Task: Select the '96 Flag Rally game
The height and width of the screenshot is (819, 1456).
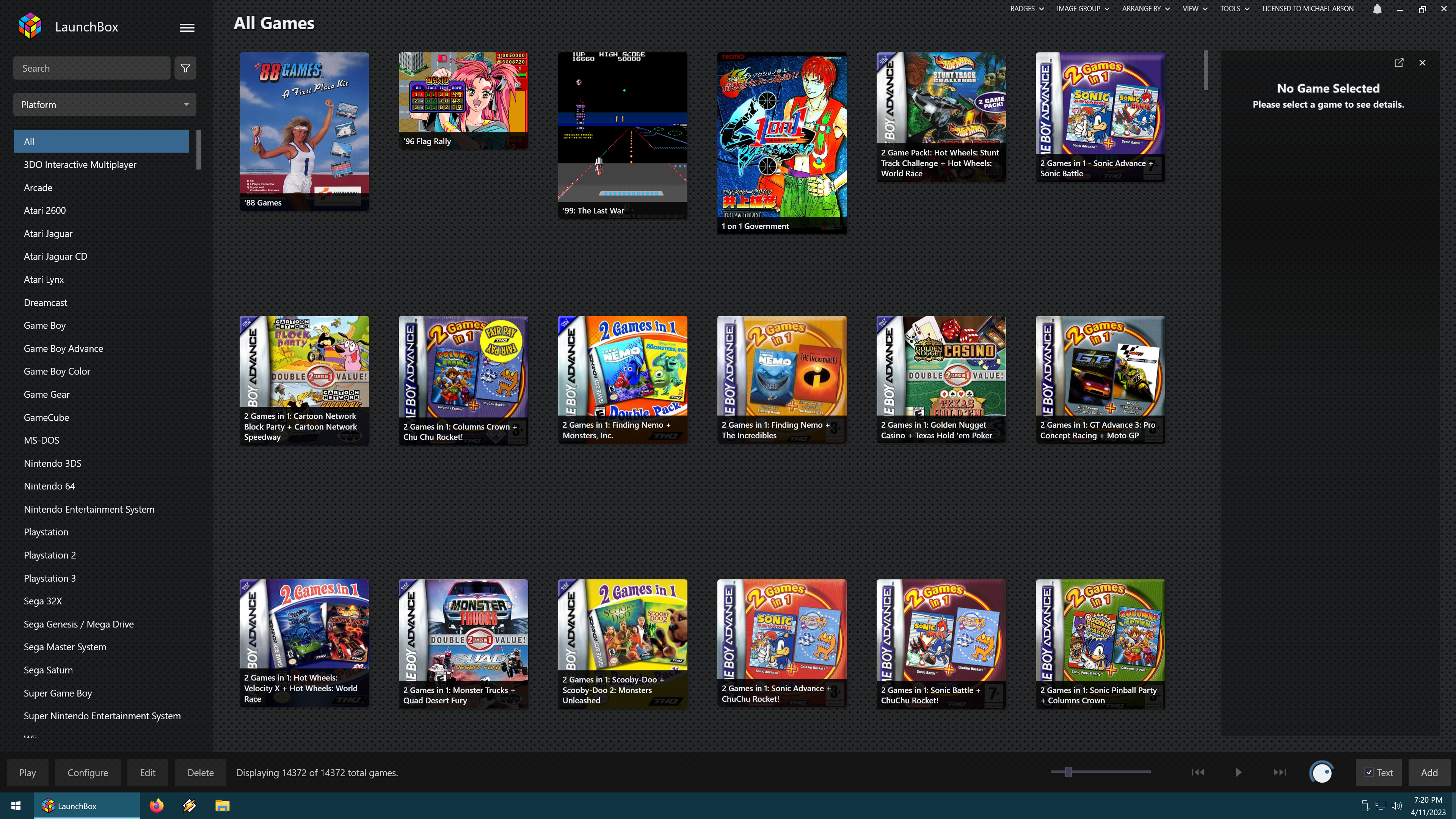Action: pyautogui.click(x=463, y=100)
